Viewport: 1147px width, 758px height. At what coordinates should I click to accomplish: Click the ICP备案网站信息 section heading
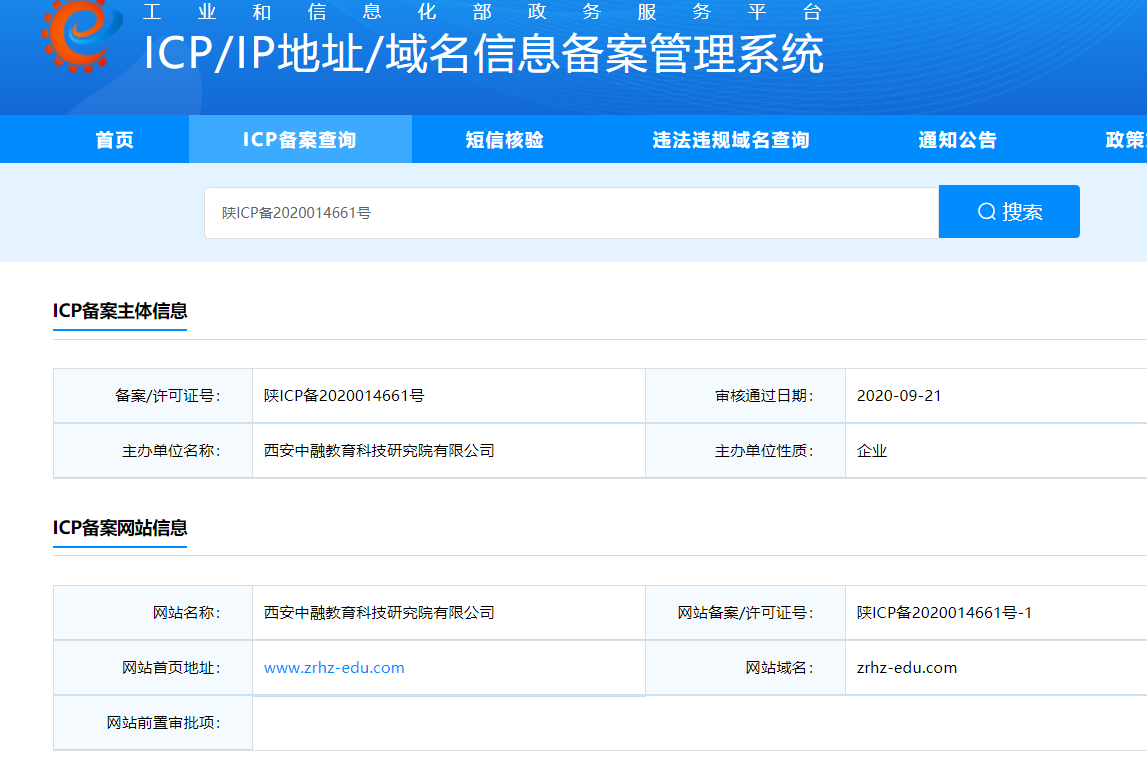(x=120, y=528)
